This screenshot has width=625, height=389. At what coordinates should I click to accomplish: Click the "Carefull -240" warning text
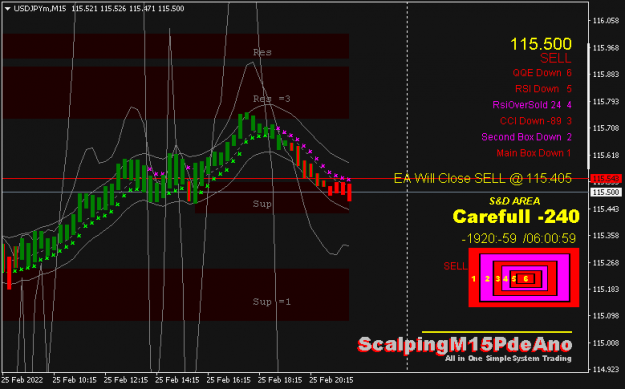(x=516, y=216)
